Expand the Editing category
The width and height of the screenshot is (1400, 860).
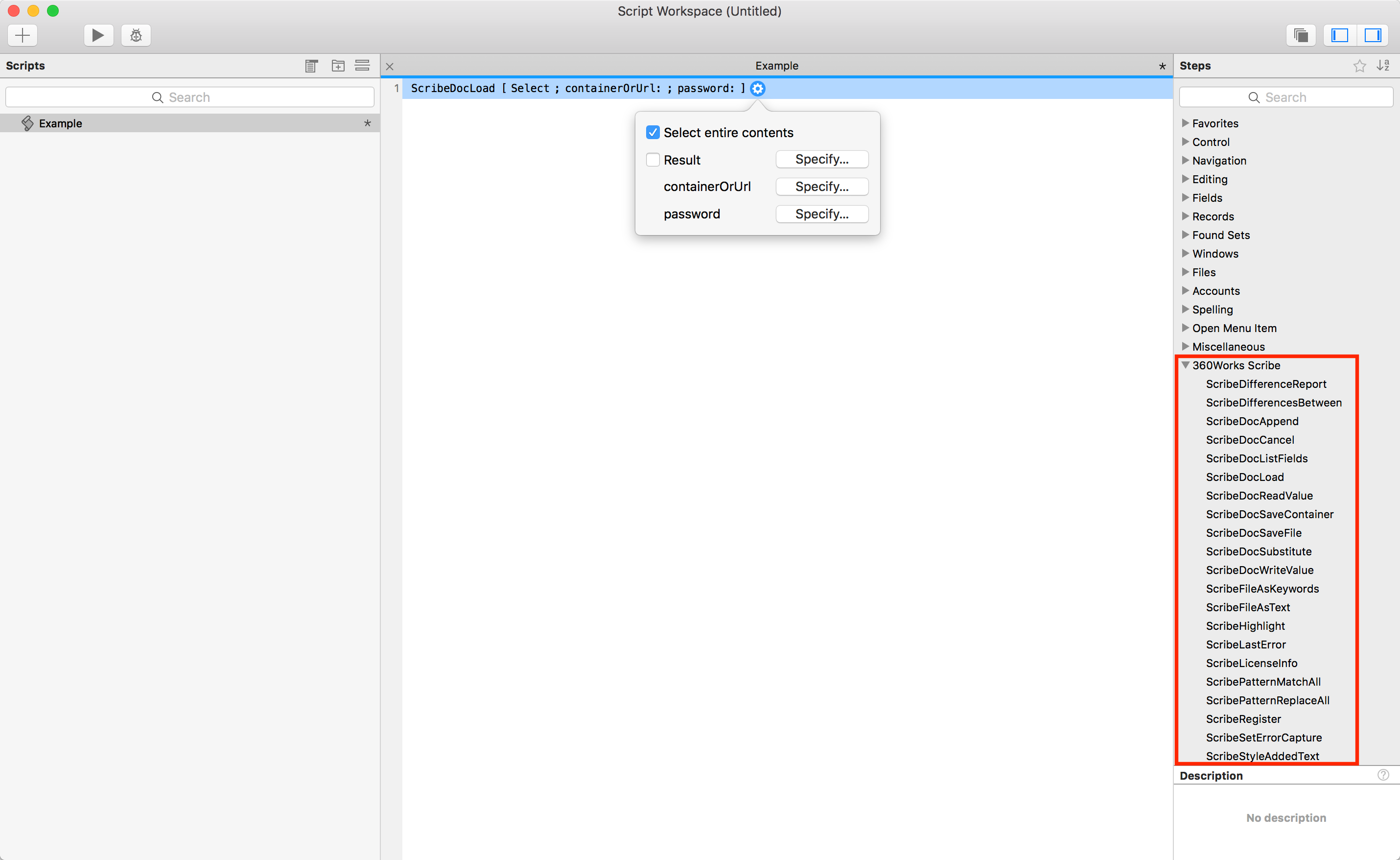pos(1186,179)
